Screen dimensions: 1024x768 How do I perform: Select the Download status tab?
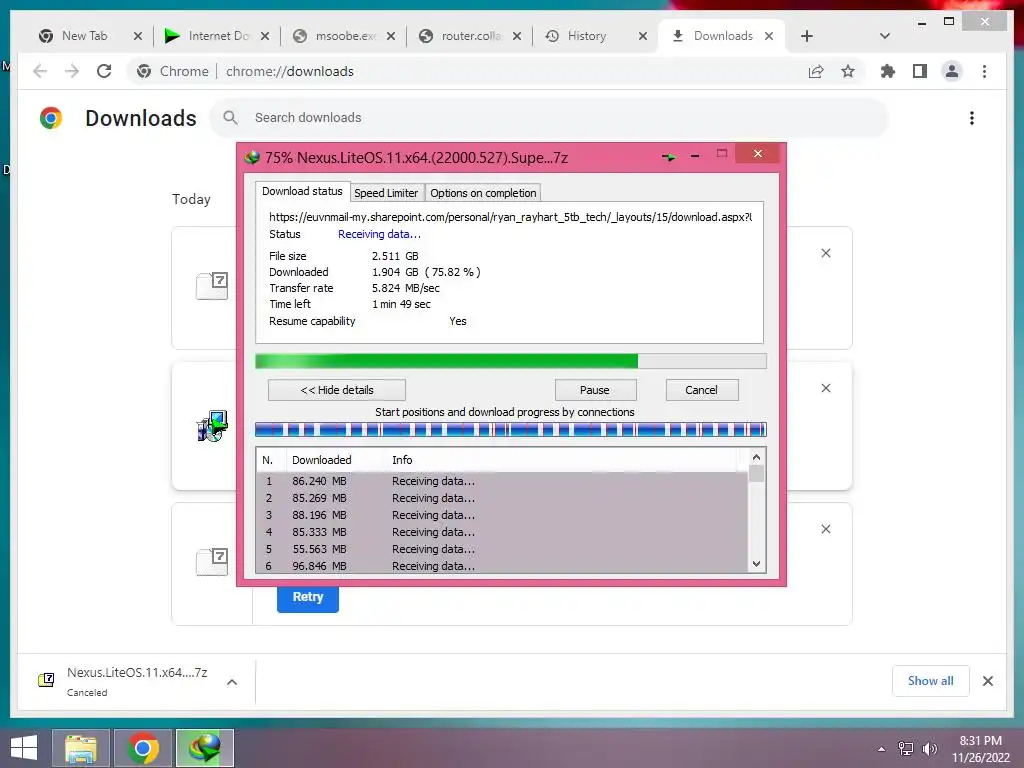pos(302,191)
